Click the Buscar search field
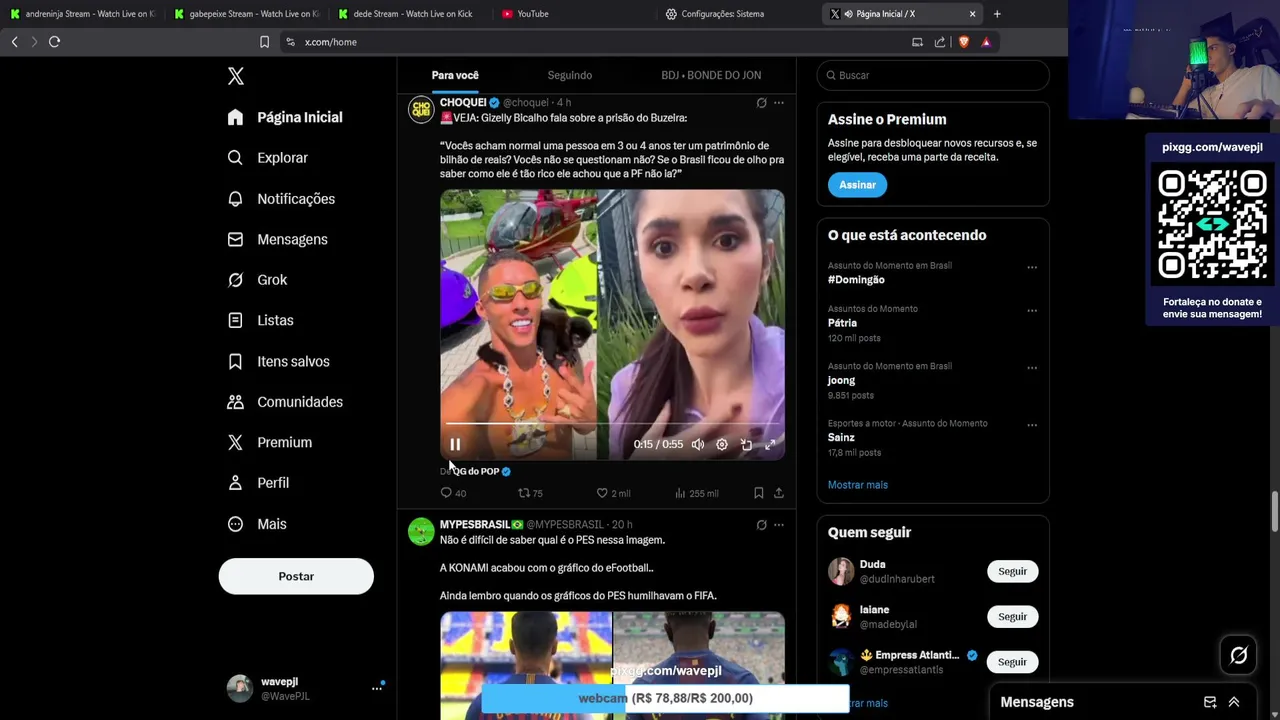The image size is (1280, 720). pyautogui.click(x=933, y=75)
